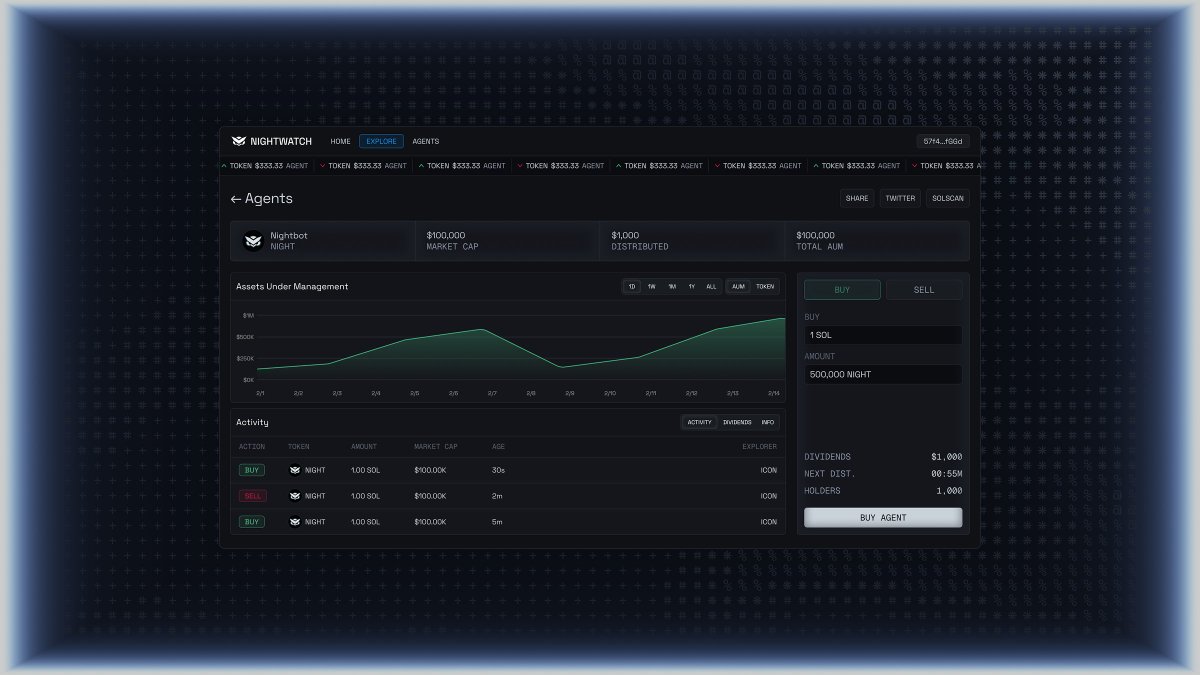Open the HOME nav item

(x=341, y=141)
